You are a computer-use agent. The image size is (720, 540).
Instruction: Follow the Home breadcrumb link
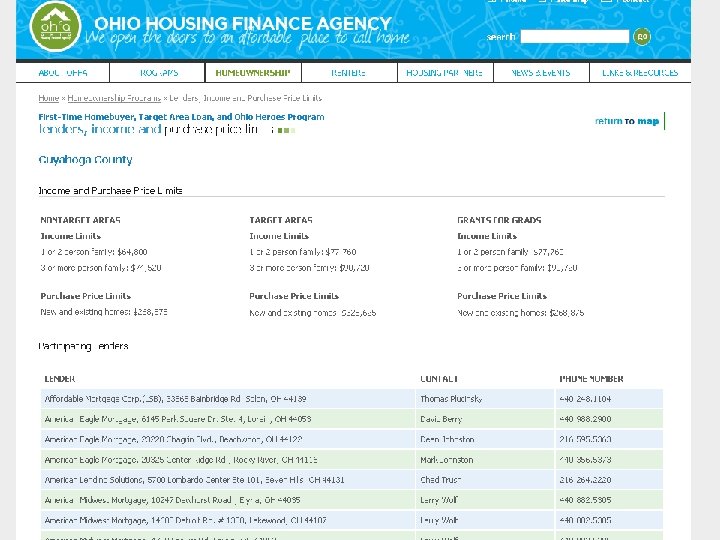(49, 98)
